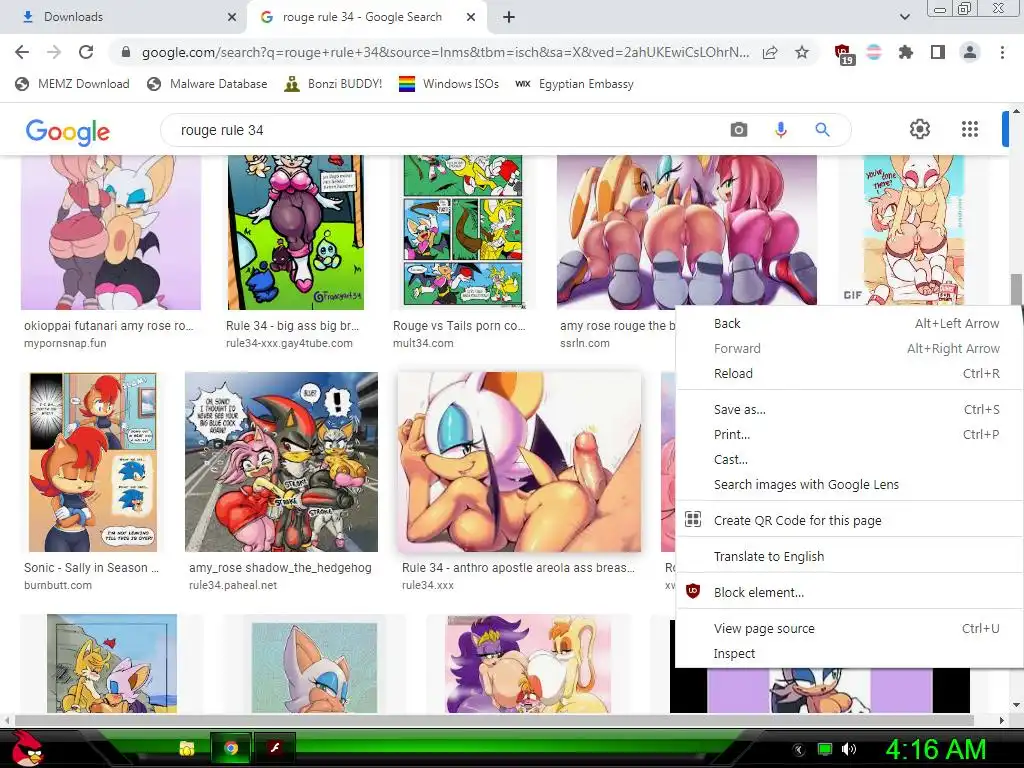The height and width of the screenshot is (768, 1024).
Task: Reload the page with toolbar refresh icon
Action: point(86,52)
